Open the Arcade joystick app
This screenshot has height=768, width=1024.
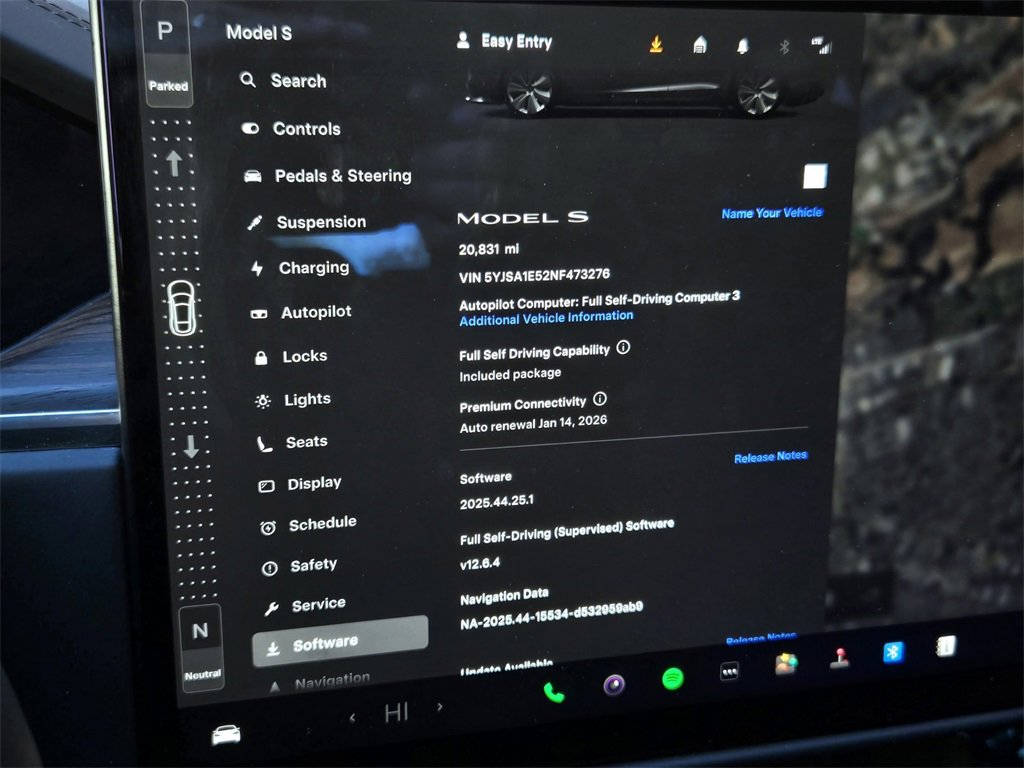(839, 659)
